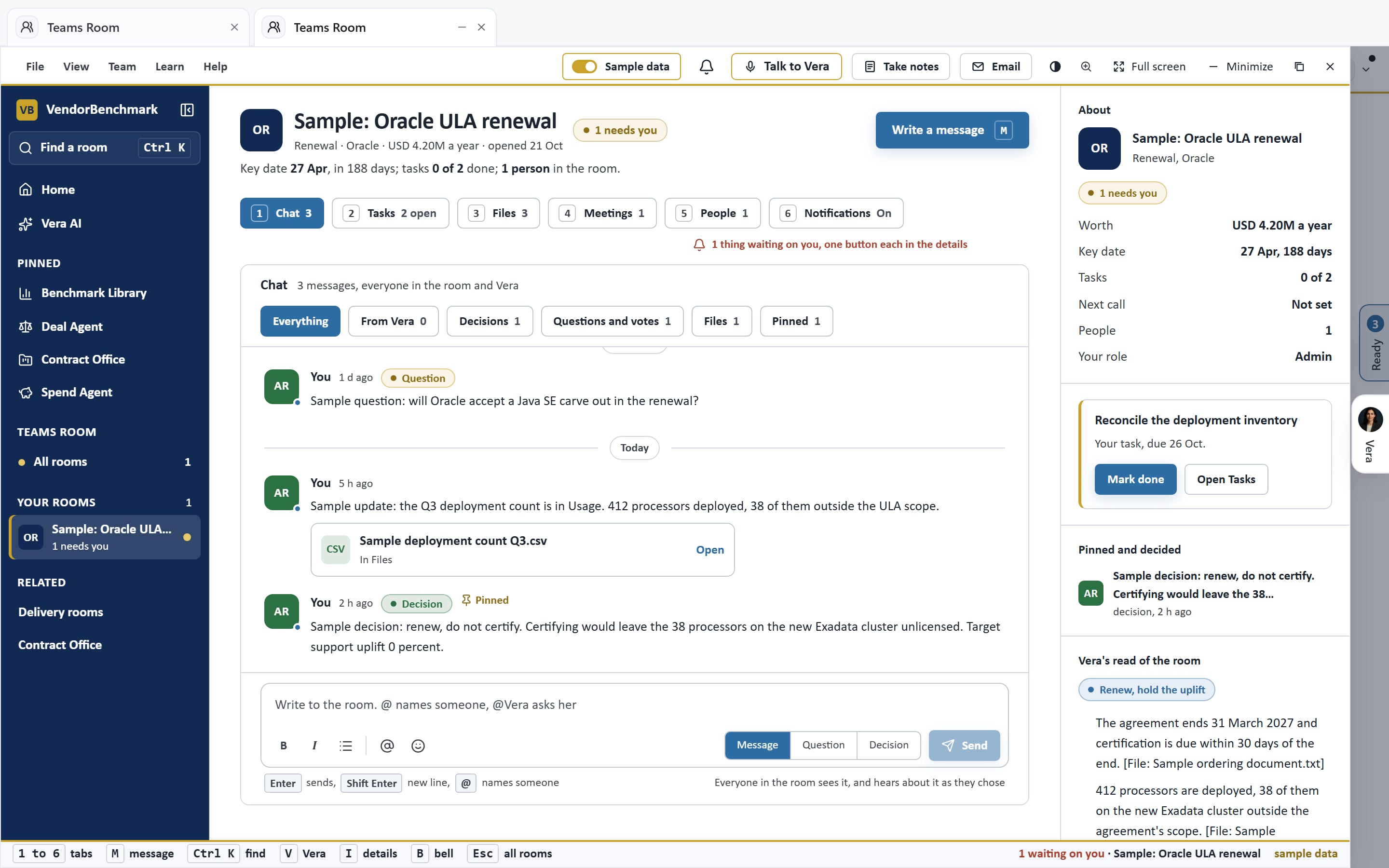Mention someone with the @ icon
This screenshot has height=868, width=1389.
387,745
